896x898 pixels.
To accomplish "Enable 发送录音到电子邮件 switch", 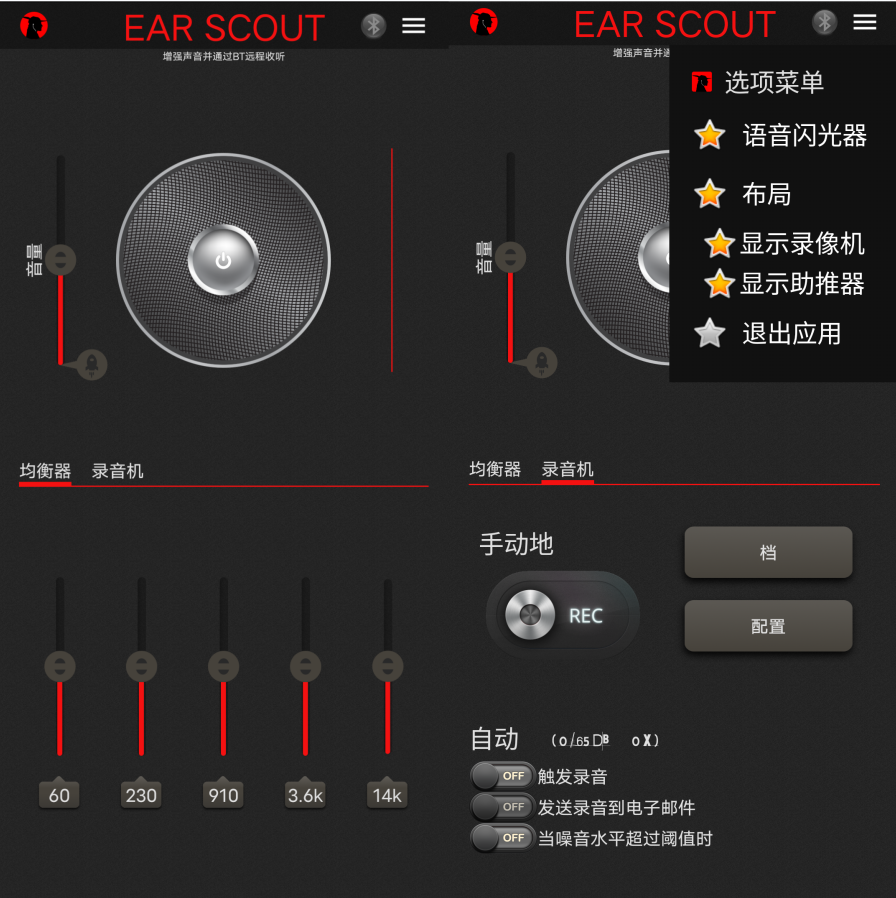I will [503, 807].
